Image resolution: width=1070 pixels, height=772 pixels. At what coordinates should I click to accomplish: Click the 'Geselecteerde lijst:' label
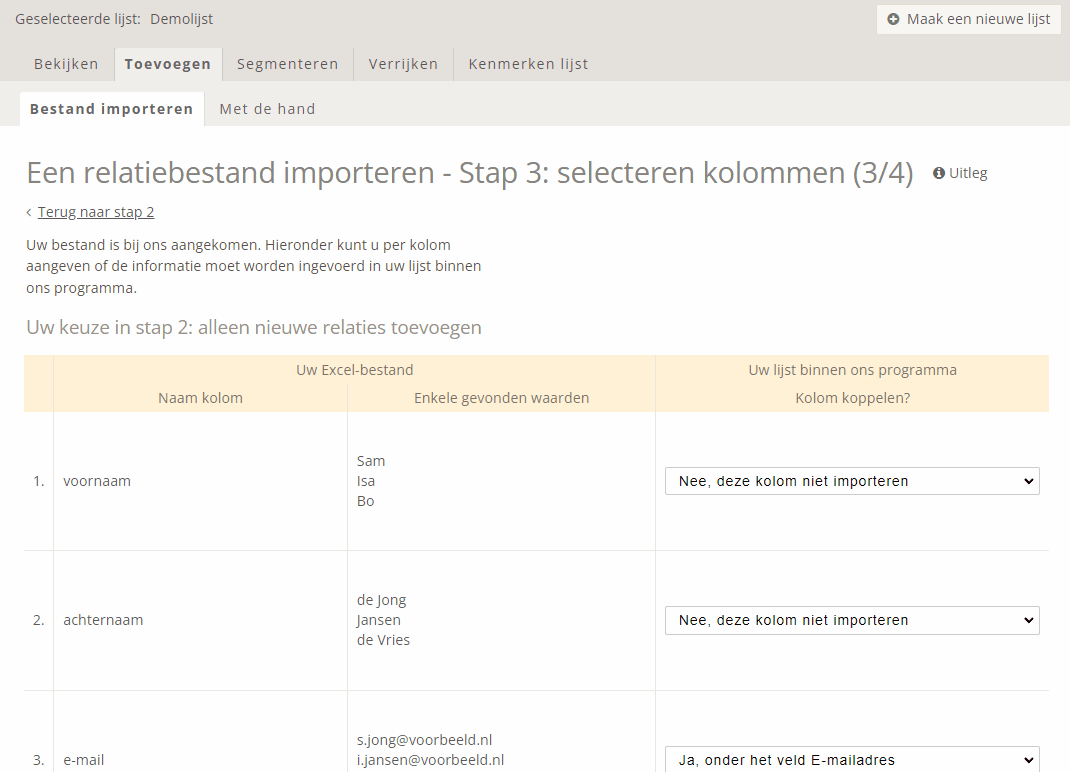[x=78, y=19]
